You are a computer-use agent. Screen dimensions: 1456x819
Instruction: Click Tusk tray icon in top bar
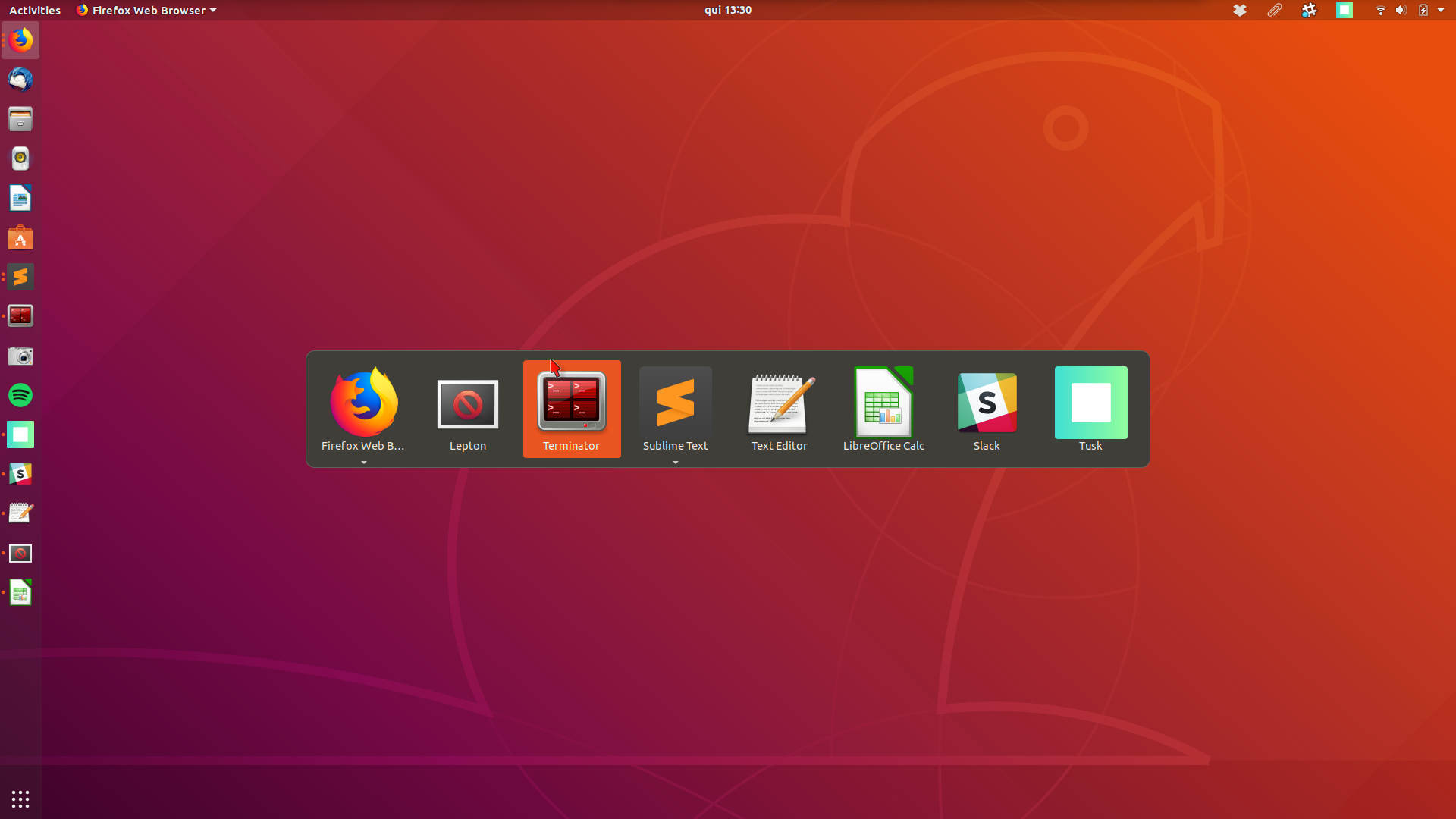(1345, 10)
